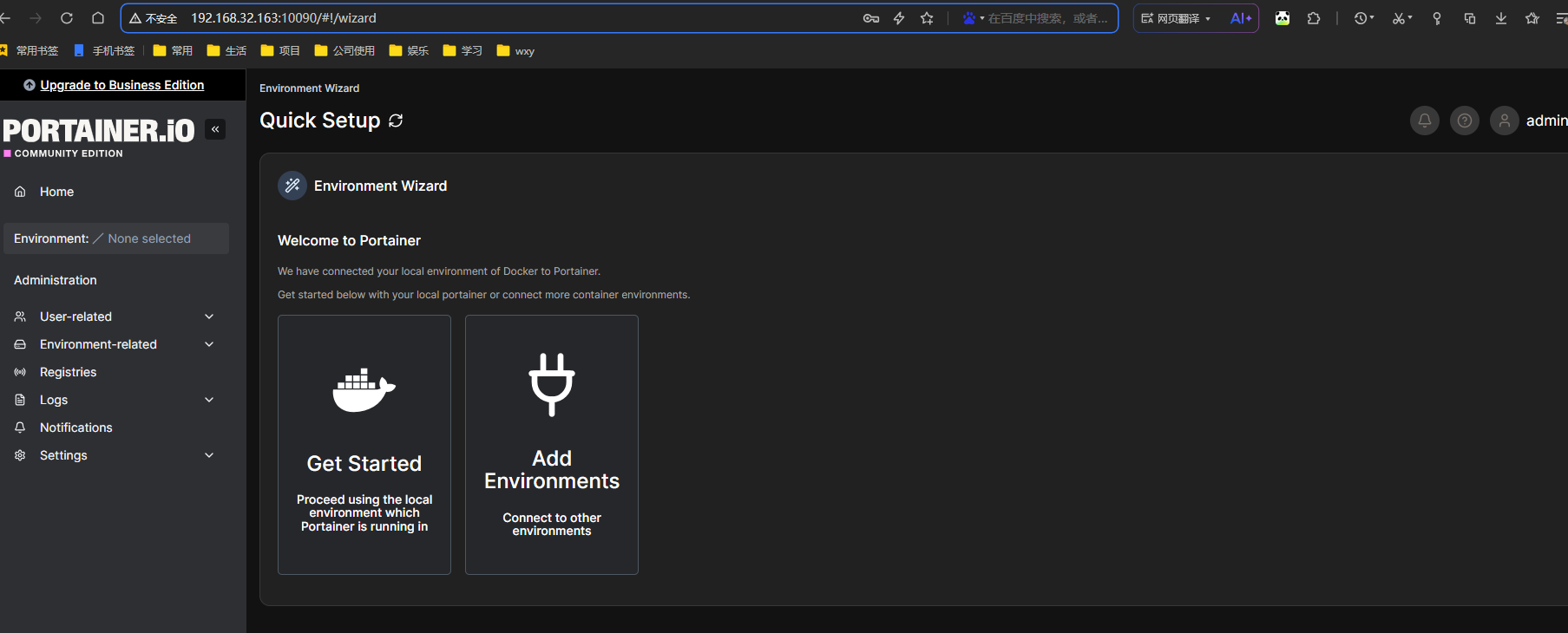Click the User-related people icon

[x=20, y=316]
